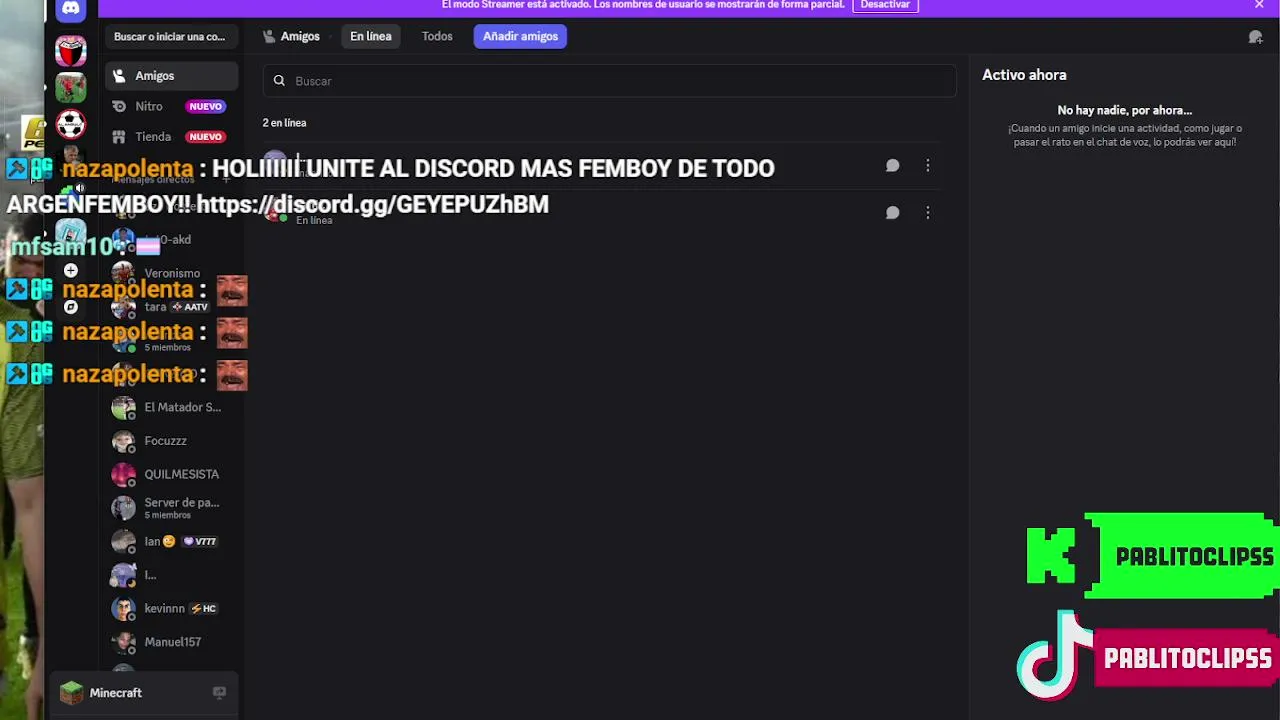The image size is (1280, 720).
Task: Open the Nitro sidebar entry
Action: [172, 106]
